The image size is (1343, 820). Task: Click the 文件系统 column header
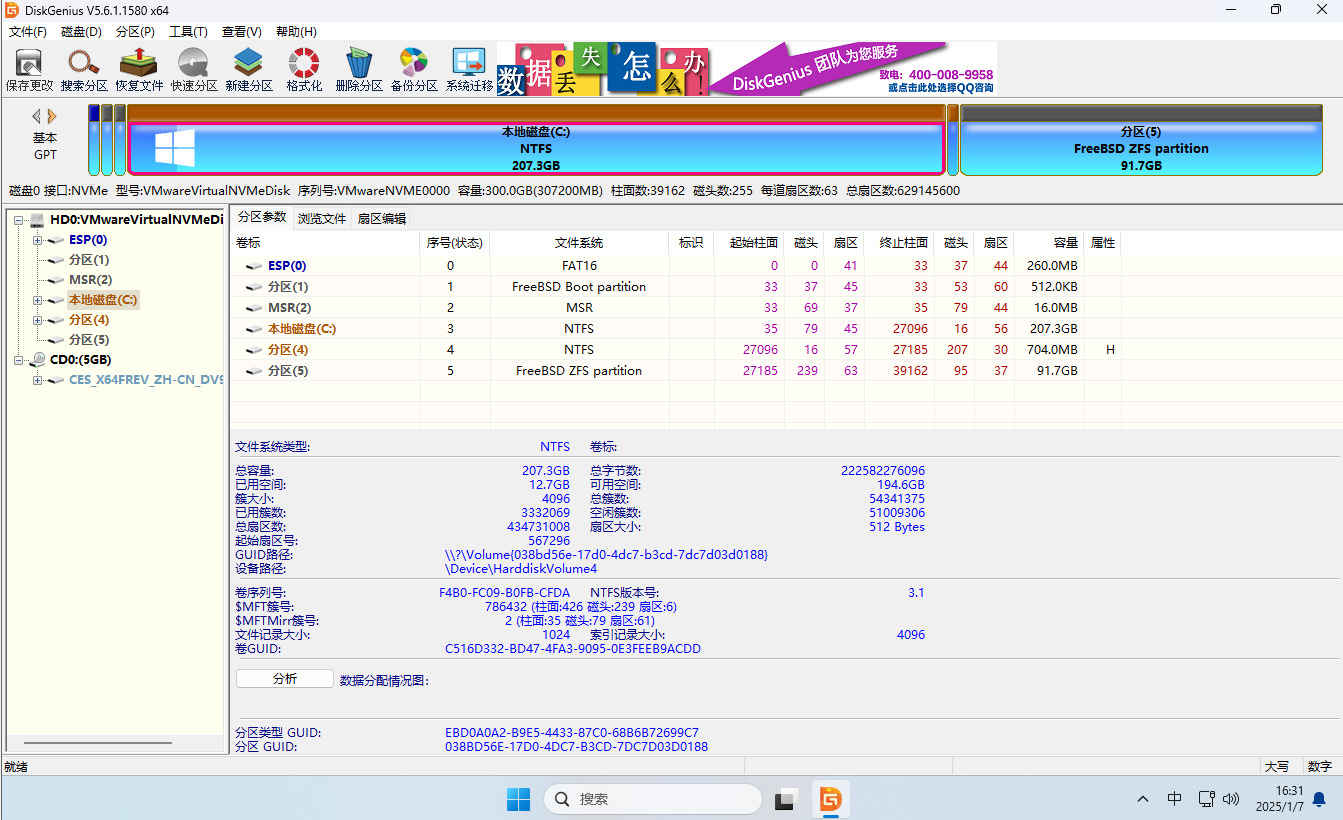coord(579,243)
